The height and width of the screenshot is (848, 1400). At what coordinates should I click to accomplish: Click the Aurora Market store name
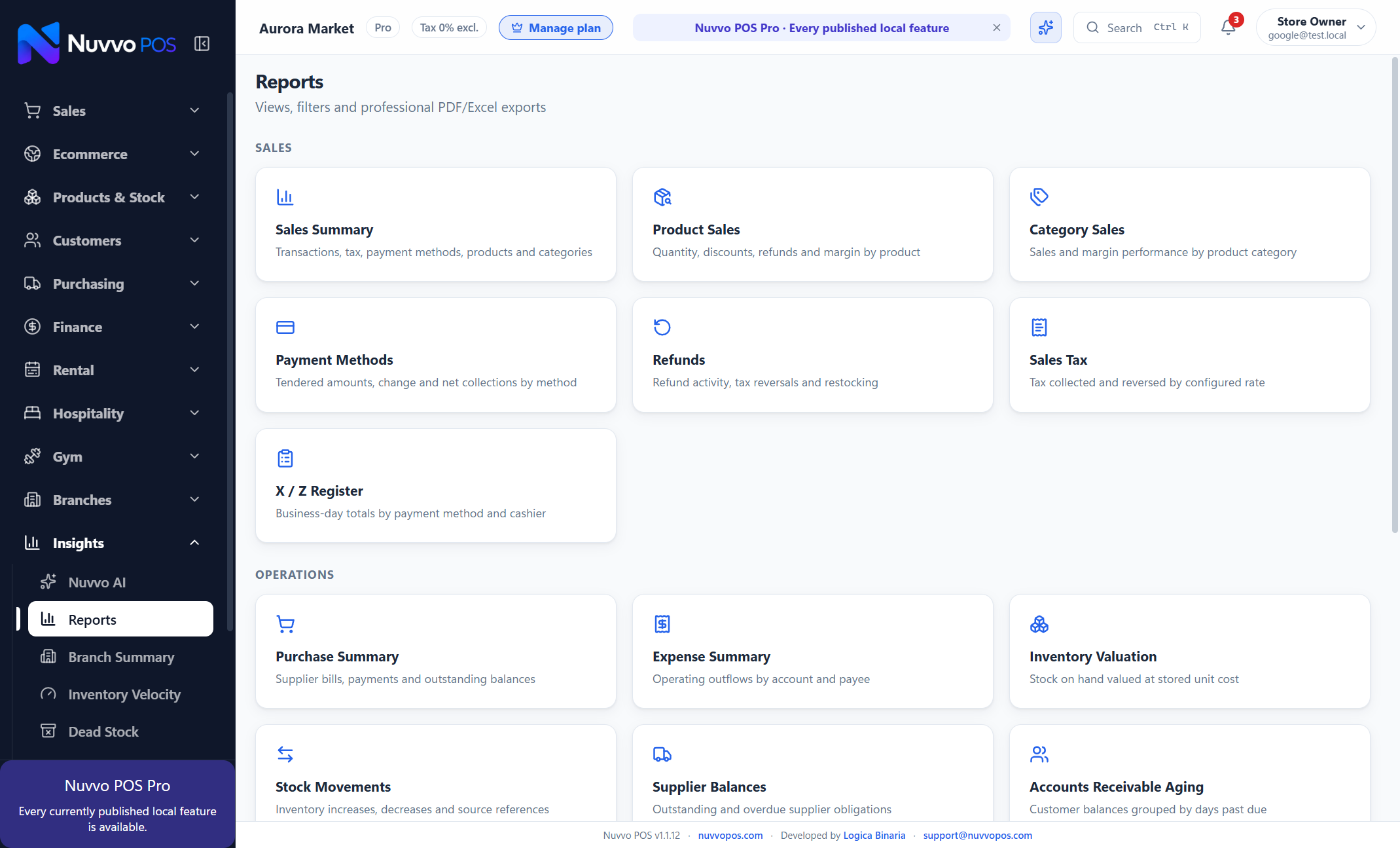(x=306, y=28)
